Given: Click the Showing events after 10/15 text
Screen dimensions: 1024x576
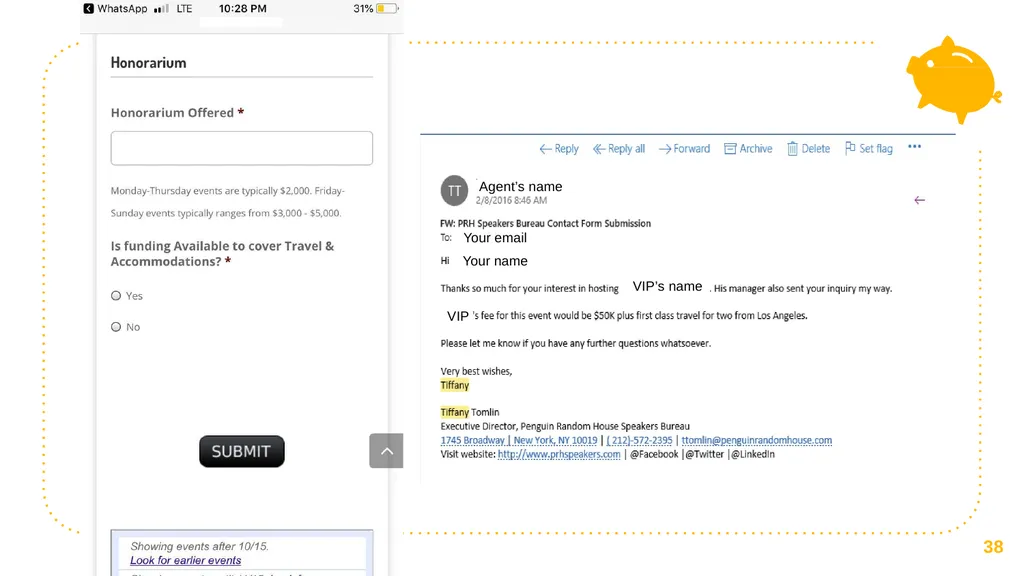Looking at the screenshot, I should (x=199, y=546).
